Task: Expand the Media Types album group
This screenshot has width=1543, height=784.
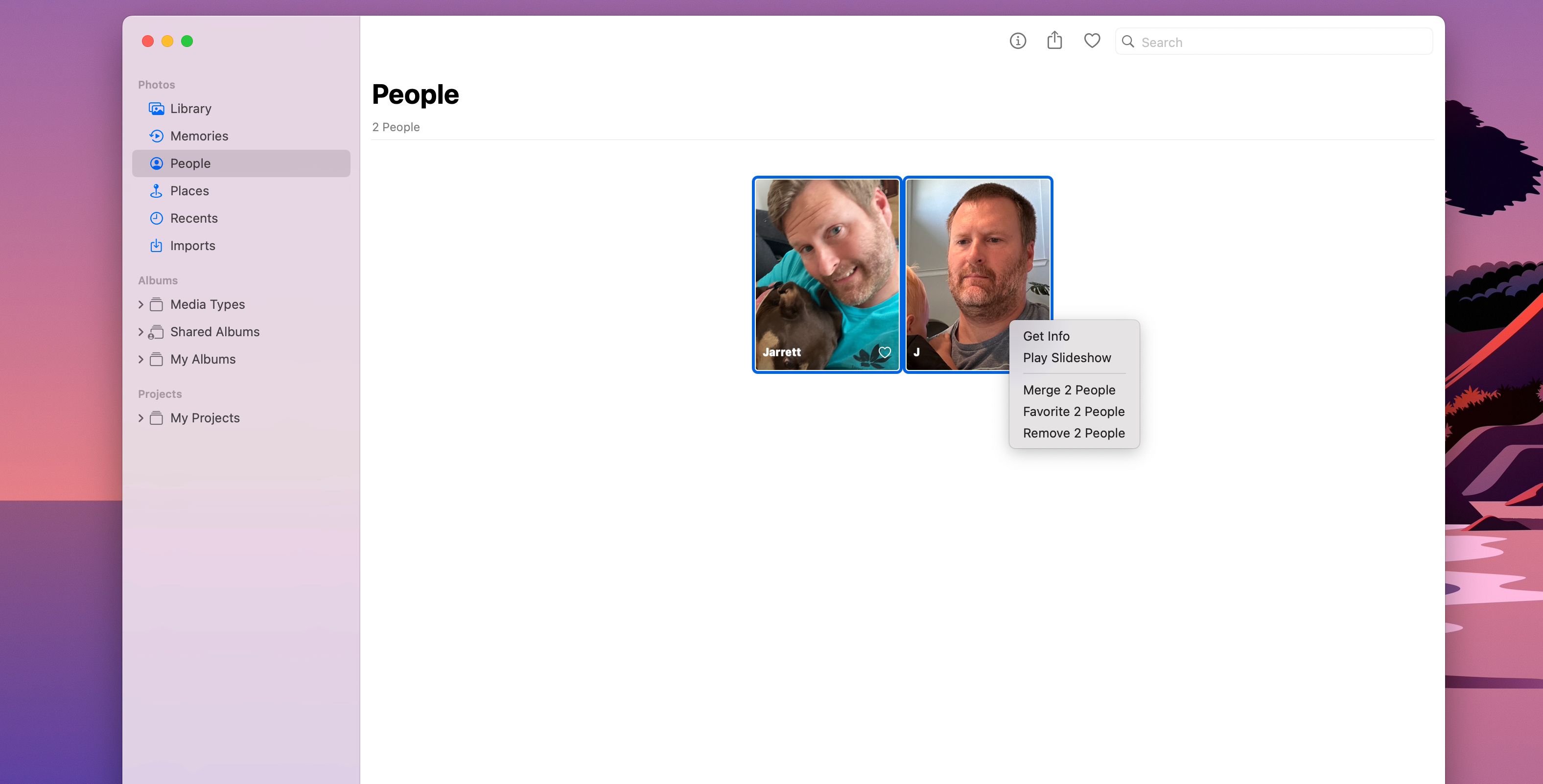Action: pyautogui.click(x=141, y=304)
